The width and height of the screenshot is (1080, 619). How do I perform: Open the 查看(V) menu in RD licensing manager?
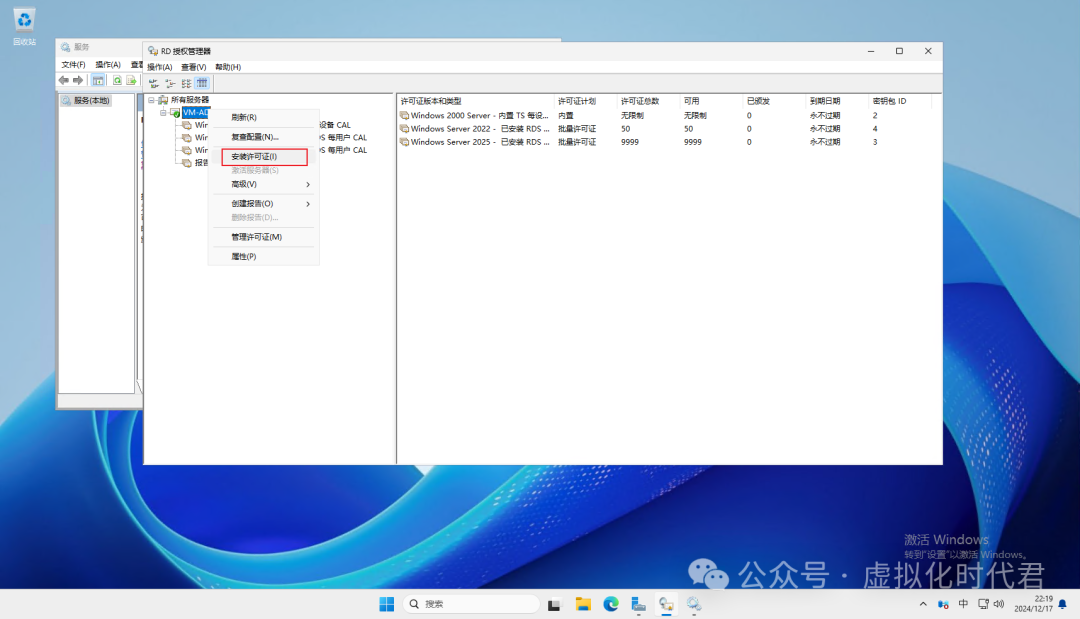tap(193, 67)
